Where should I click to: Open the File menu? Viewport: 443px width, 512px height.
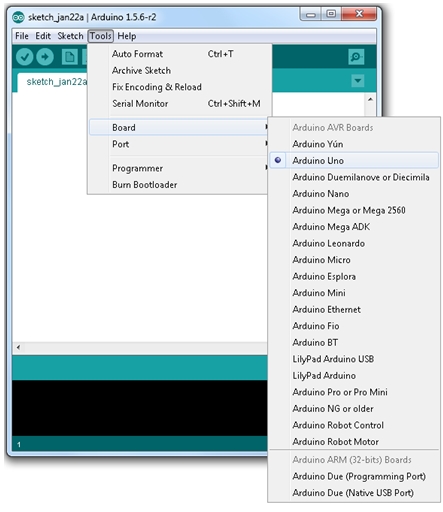point(22,36)
